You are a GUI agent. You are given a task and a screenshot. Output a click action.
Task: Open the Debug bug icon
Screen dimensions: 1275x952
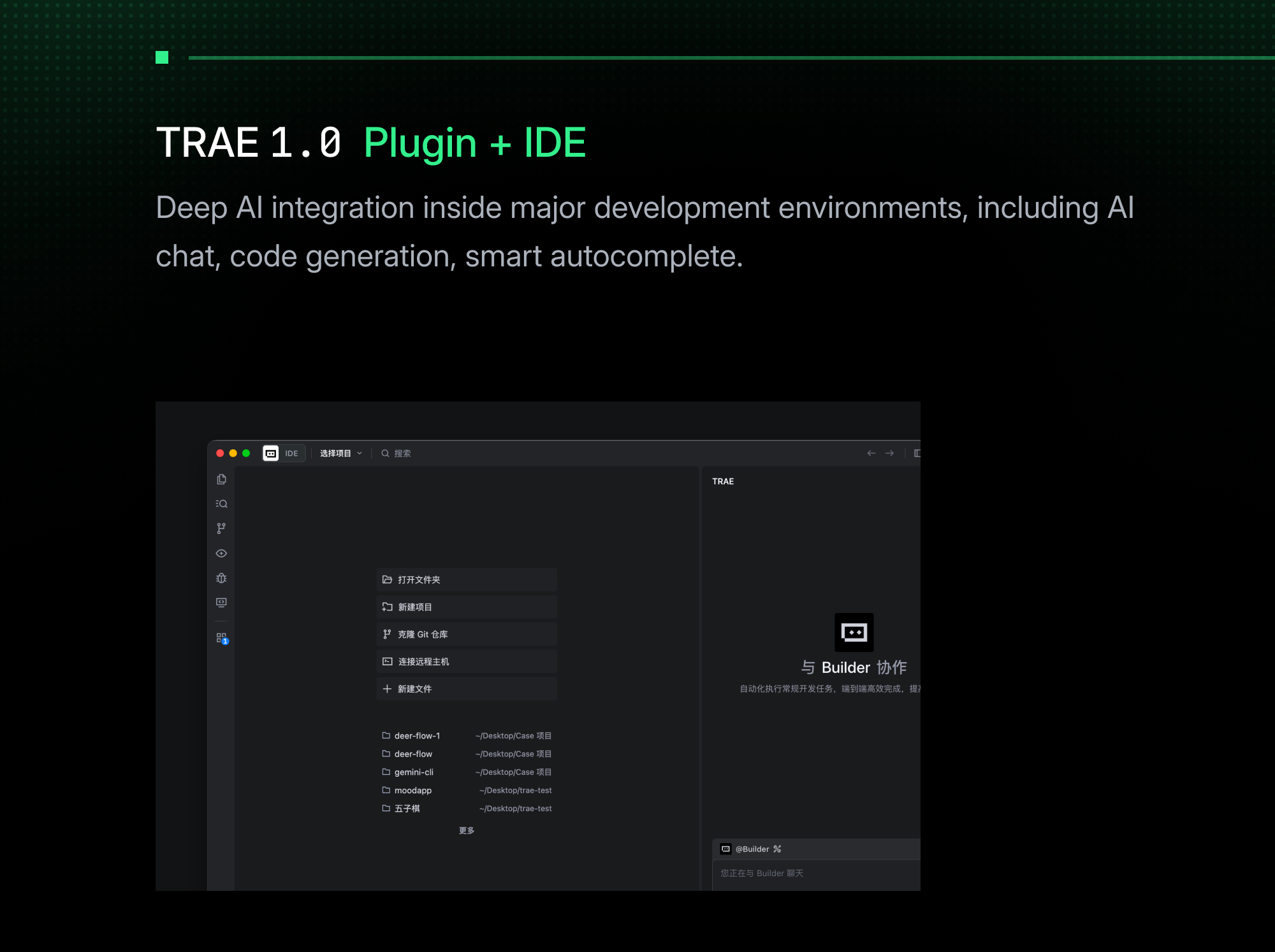221,578
